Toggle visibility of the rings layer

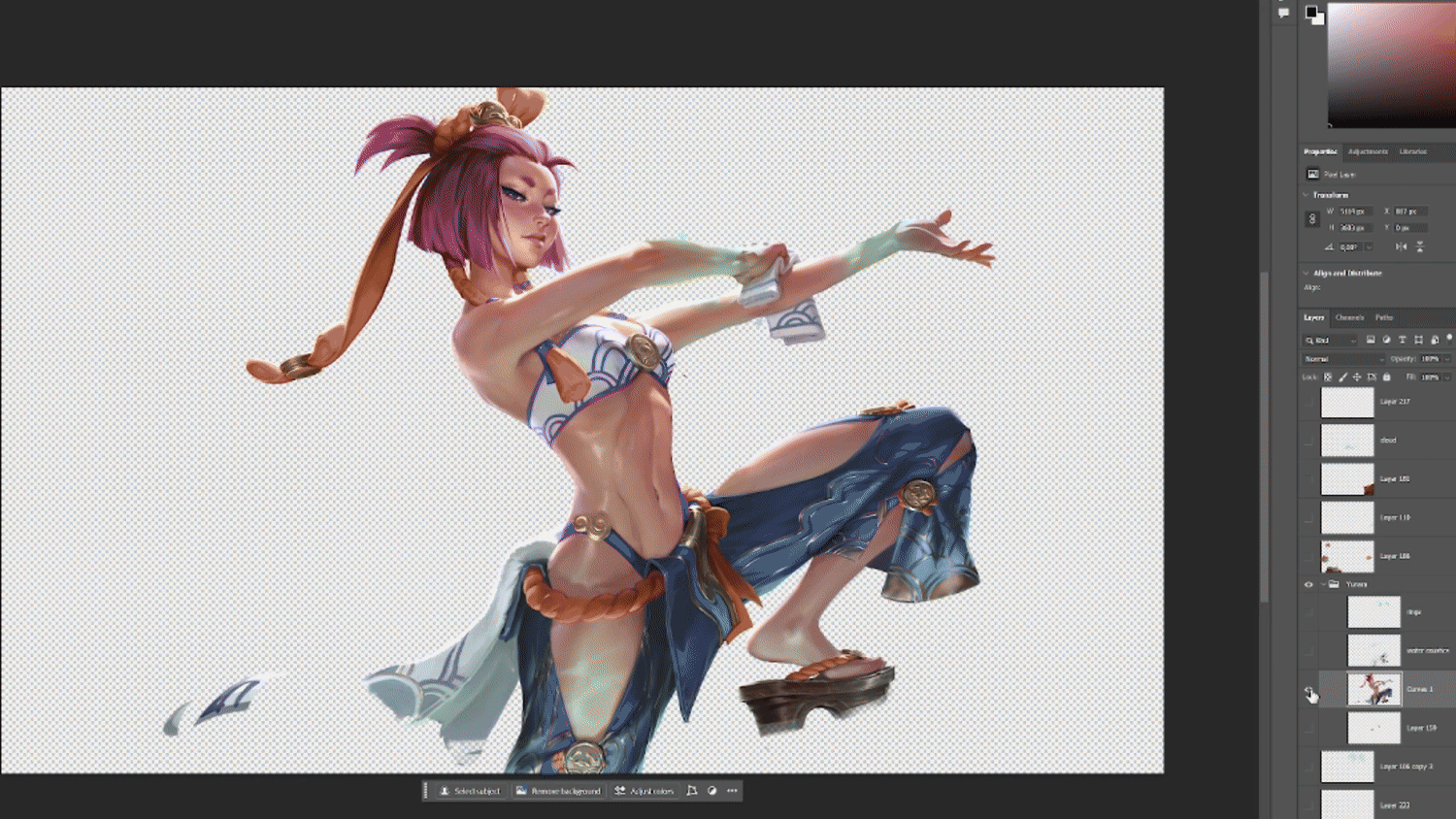point(1308,612)
